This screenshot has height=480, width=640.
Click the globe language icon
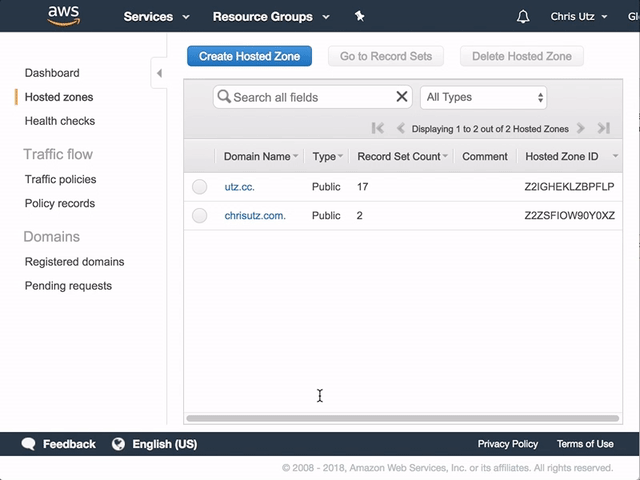click(x=118, y=444)
